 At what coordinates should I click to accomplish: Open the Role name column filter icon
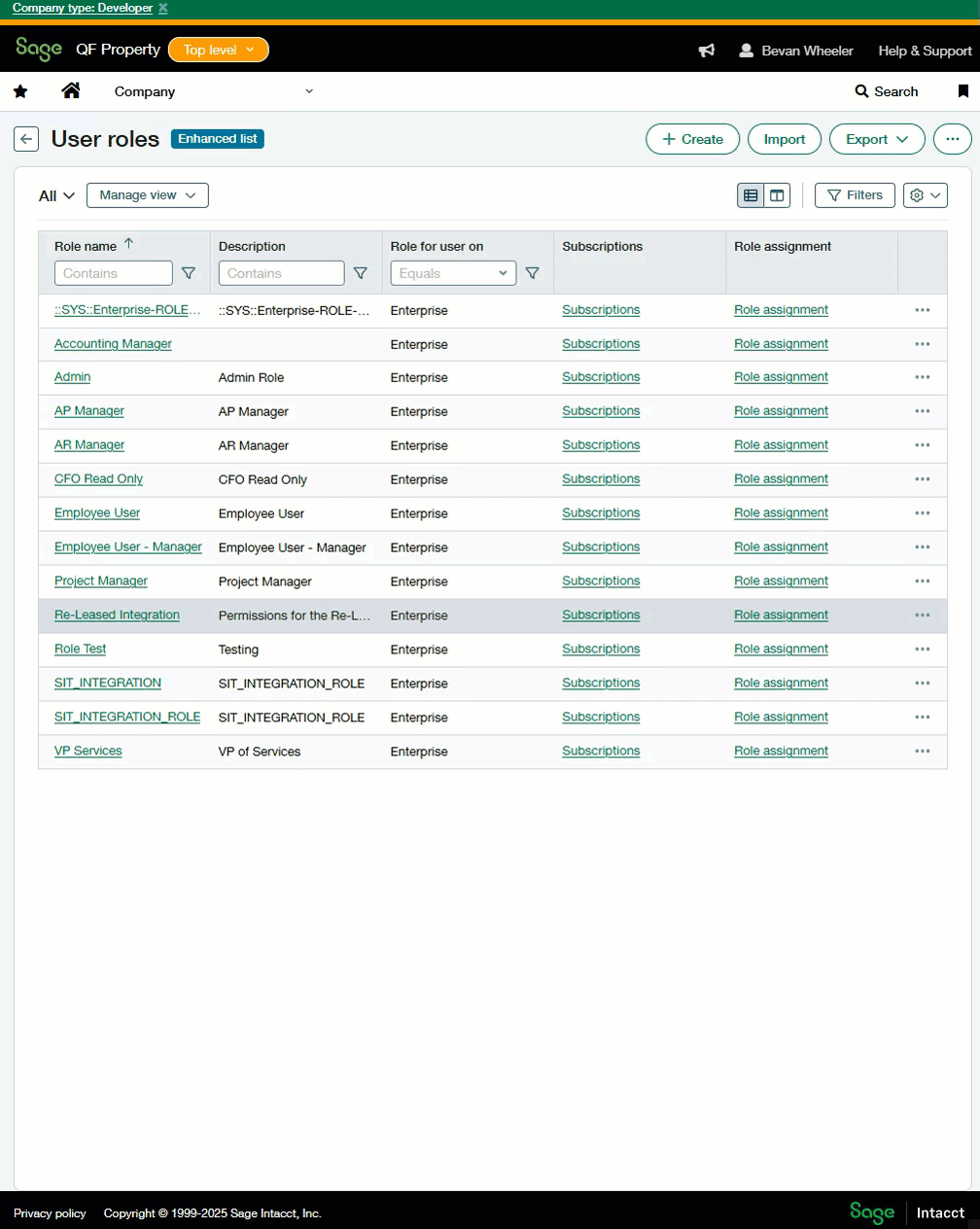tap(189, 273)
